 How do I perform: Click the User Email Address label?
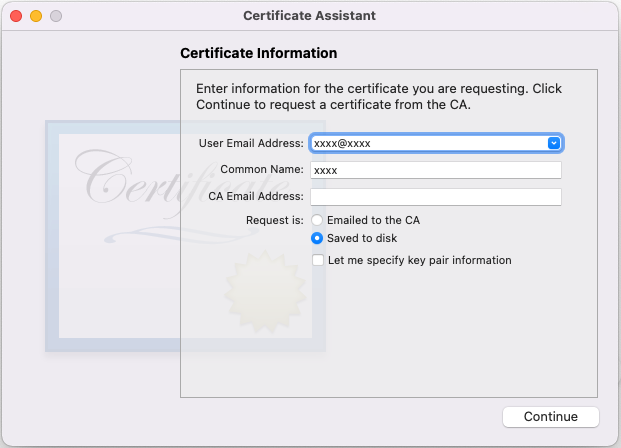(x=251, y=144)
